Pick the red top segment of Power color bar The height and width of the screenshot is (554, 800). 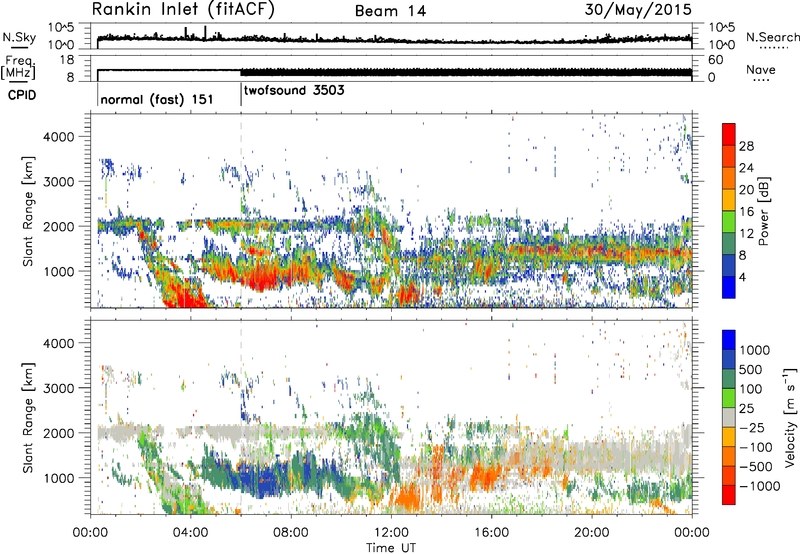pyautogui.click(x=729, y=134)
